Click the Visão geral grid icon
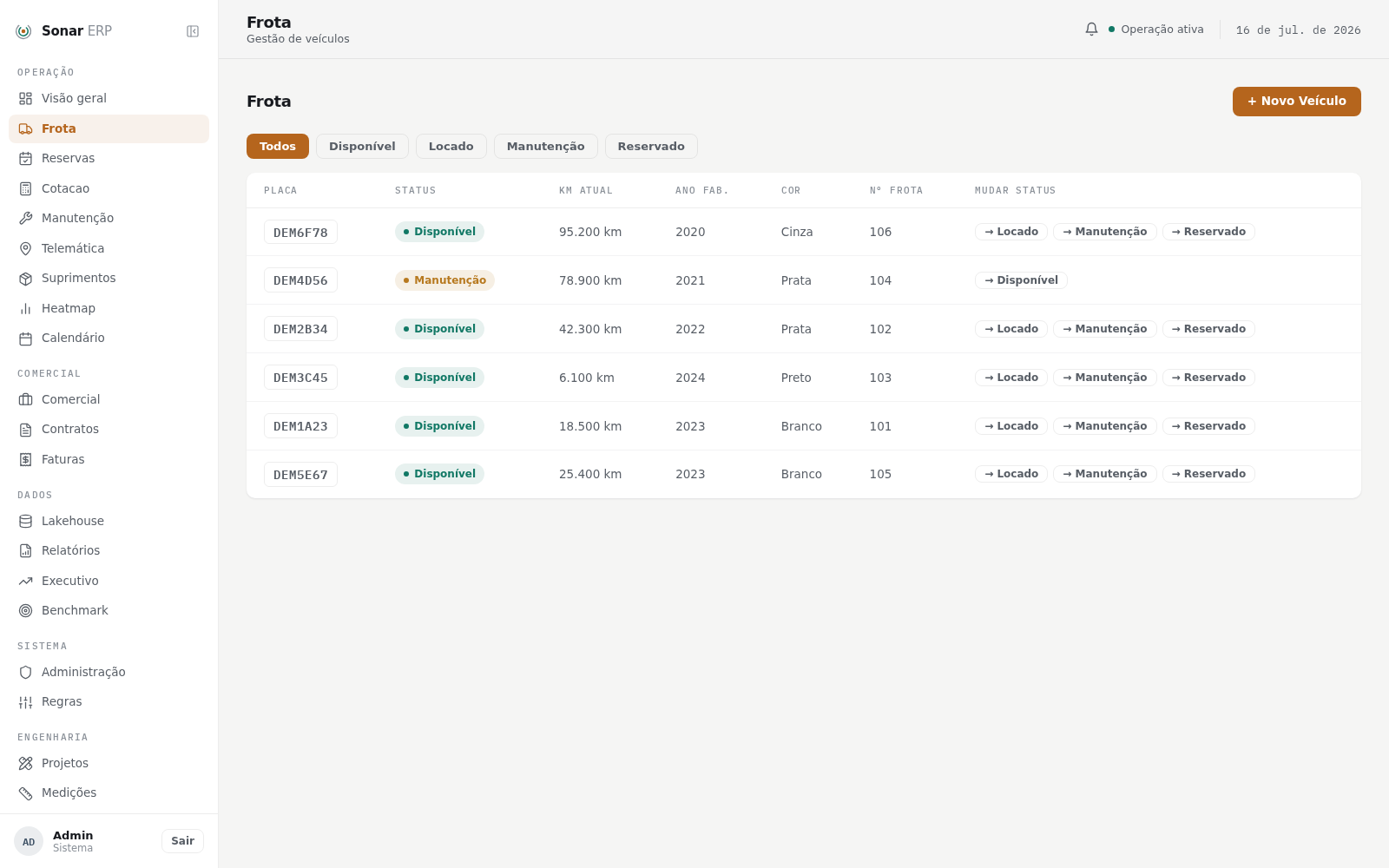1389x868 pixels. tap(26, 98)
